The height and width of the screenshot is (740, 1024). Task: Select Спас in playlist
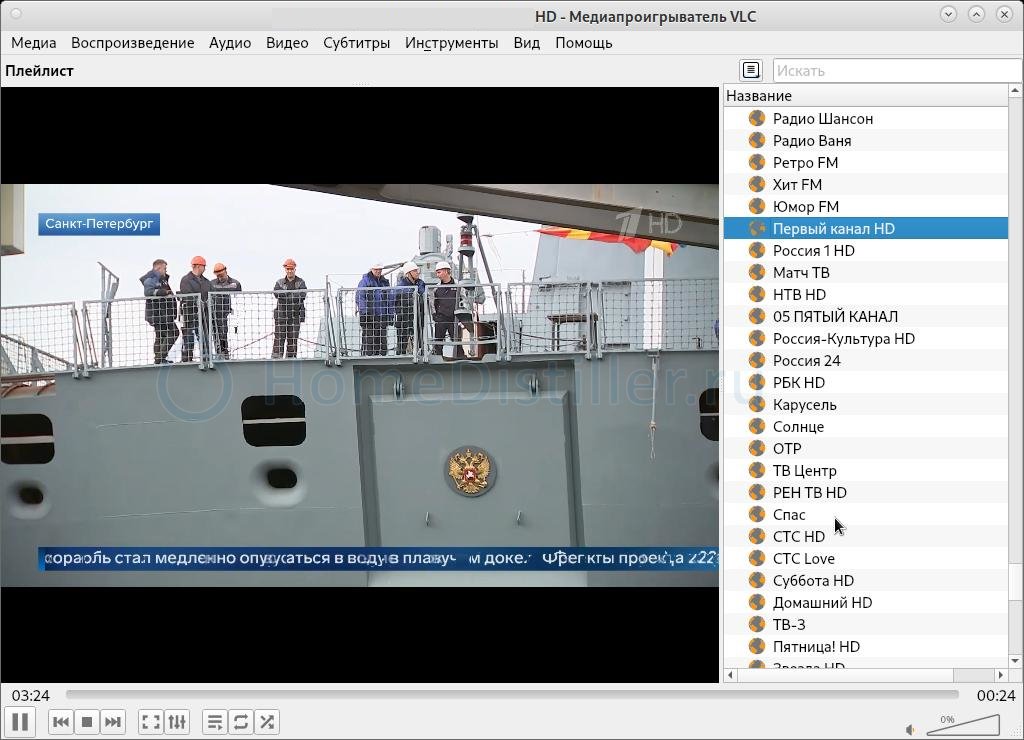pyautogui.click(x=866, y=514)
